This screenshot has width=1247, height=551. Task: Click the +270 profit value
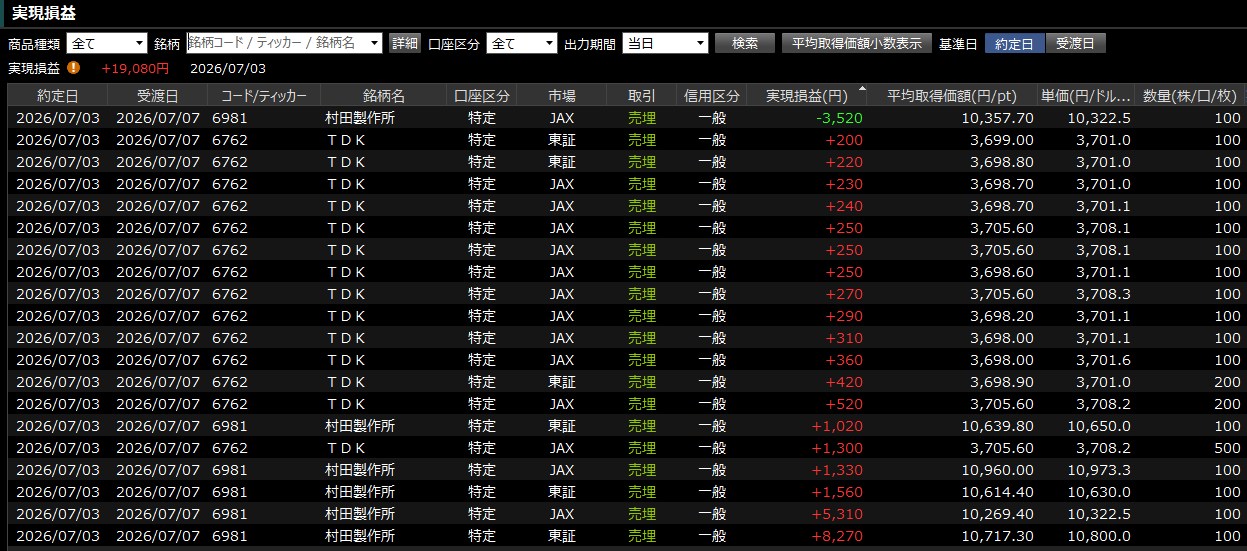click(x=844, y=294)
